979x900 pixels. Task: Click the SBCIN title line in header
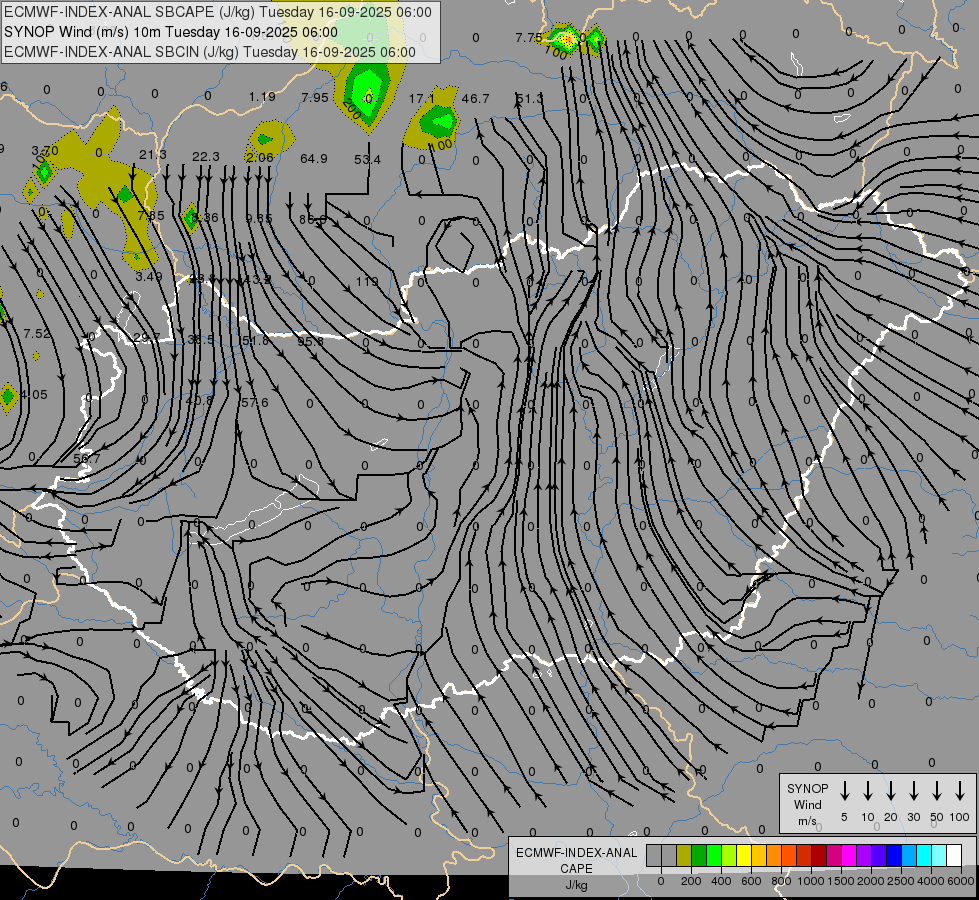(210, 52)
